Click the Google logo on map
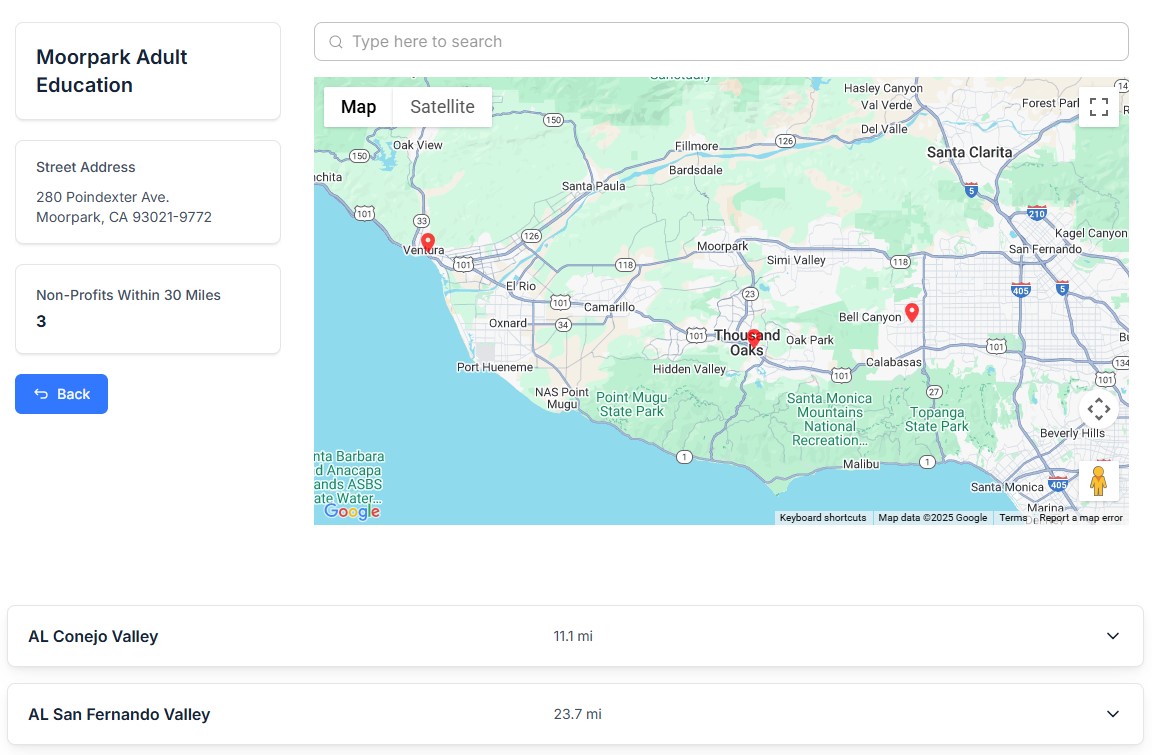This screenshot has height=755, width=1152. (x=352, y=511)
